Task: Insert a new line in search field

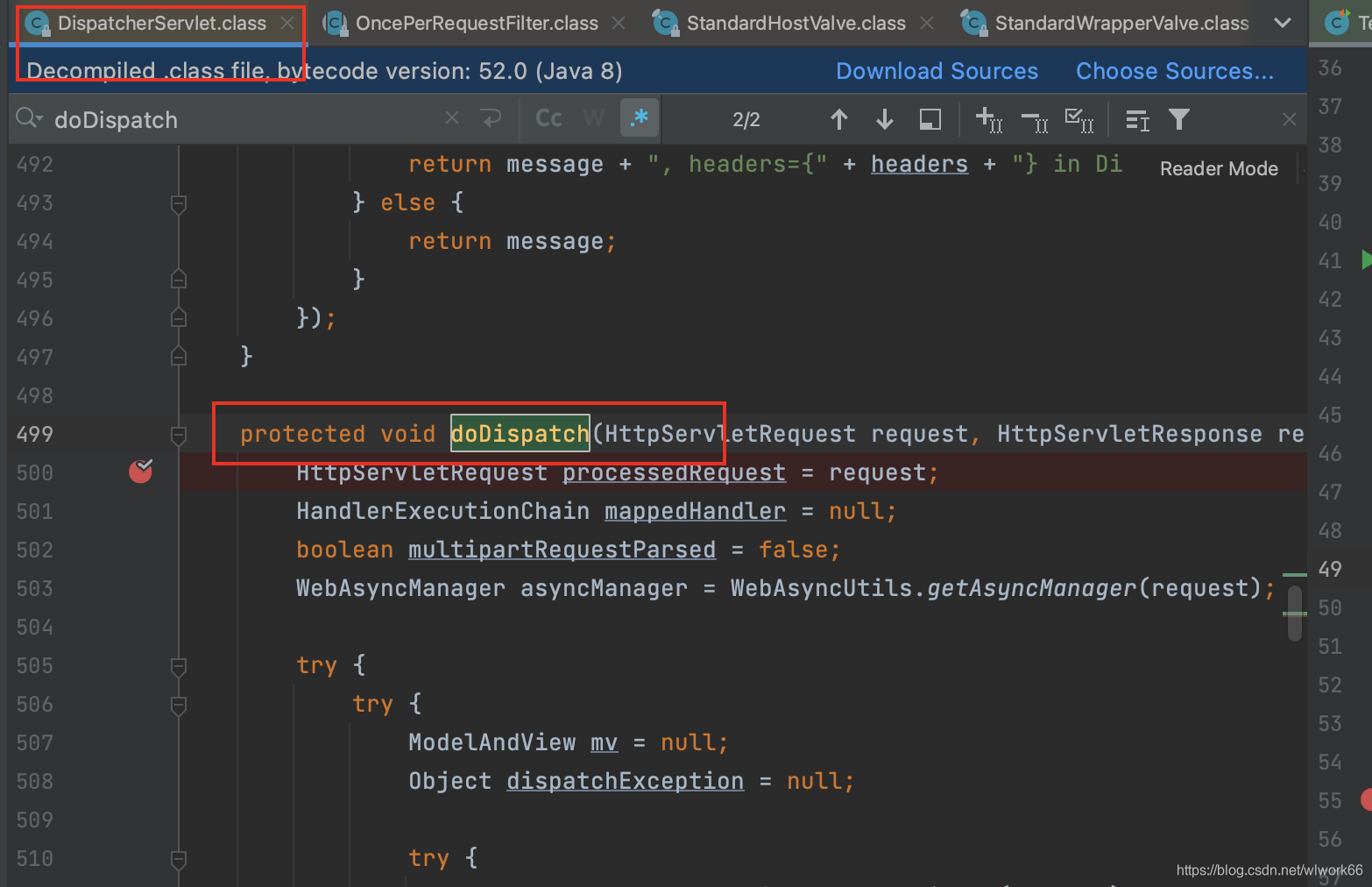Action: tap(492, 118)
